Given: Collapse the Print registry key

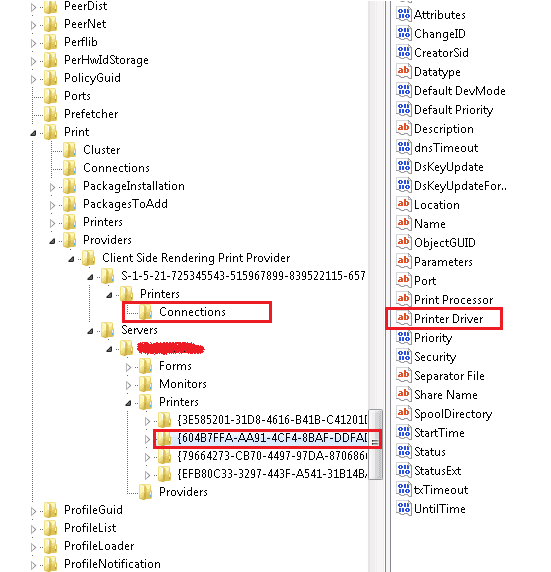Looking at the screenshot, I should point(34,133).
